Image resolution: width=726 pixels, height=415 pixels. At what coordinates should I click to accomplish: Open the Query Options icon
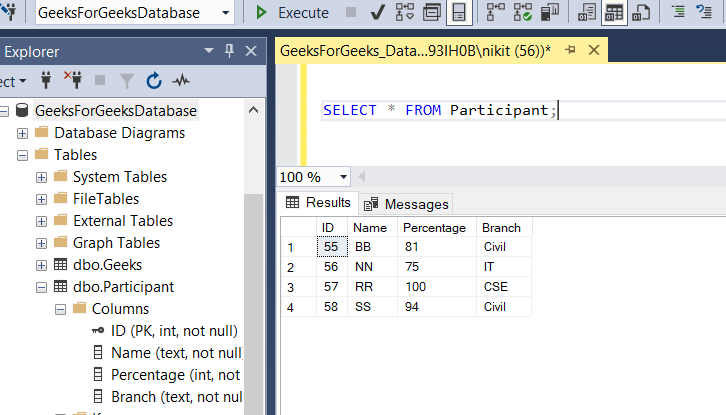[432, 13]
